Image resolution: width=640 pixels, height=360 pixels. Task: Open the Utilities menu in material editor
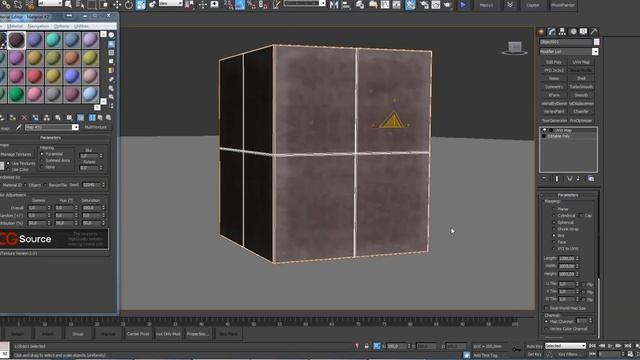pos(81,26)
